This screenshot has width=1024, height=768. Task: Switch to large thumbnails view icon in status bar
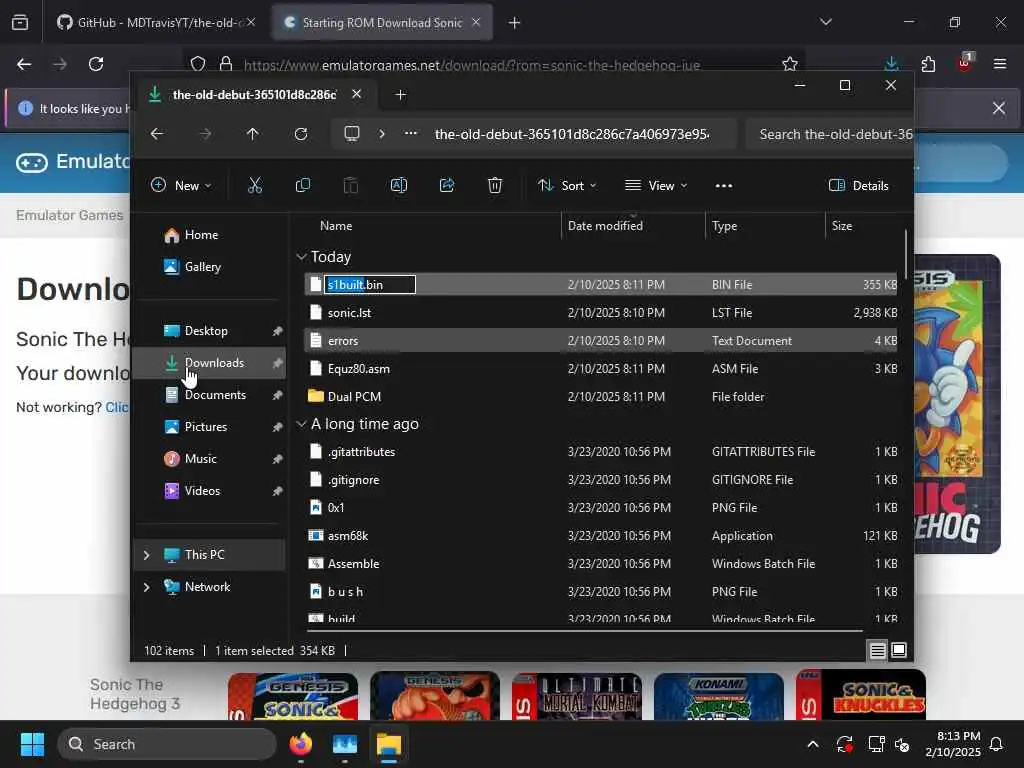pyautogui.click(x=899, y=650)
